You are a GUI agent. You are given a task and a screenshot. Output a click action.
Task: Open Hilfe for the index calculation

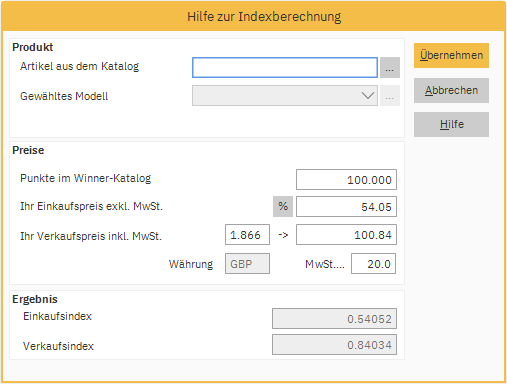tap(451, 124)
